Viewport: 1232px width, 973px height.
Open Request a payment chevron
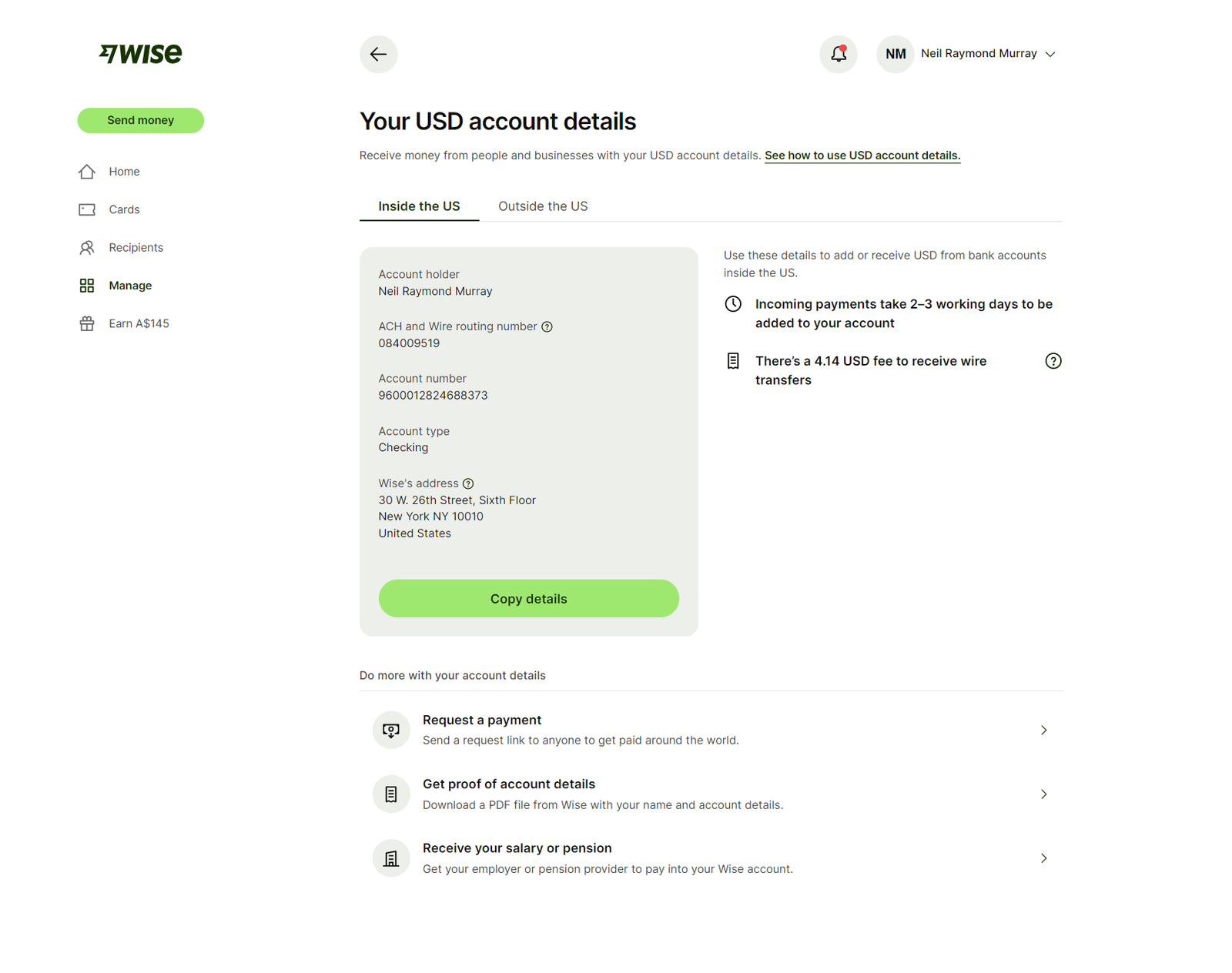pos(1043,730)
